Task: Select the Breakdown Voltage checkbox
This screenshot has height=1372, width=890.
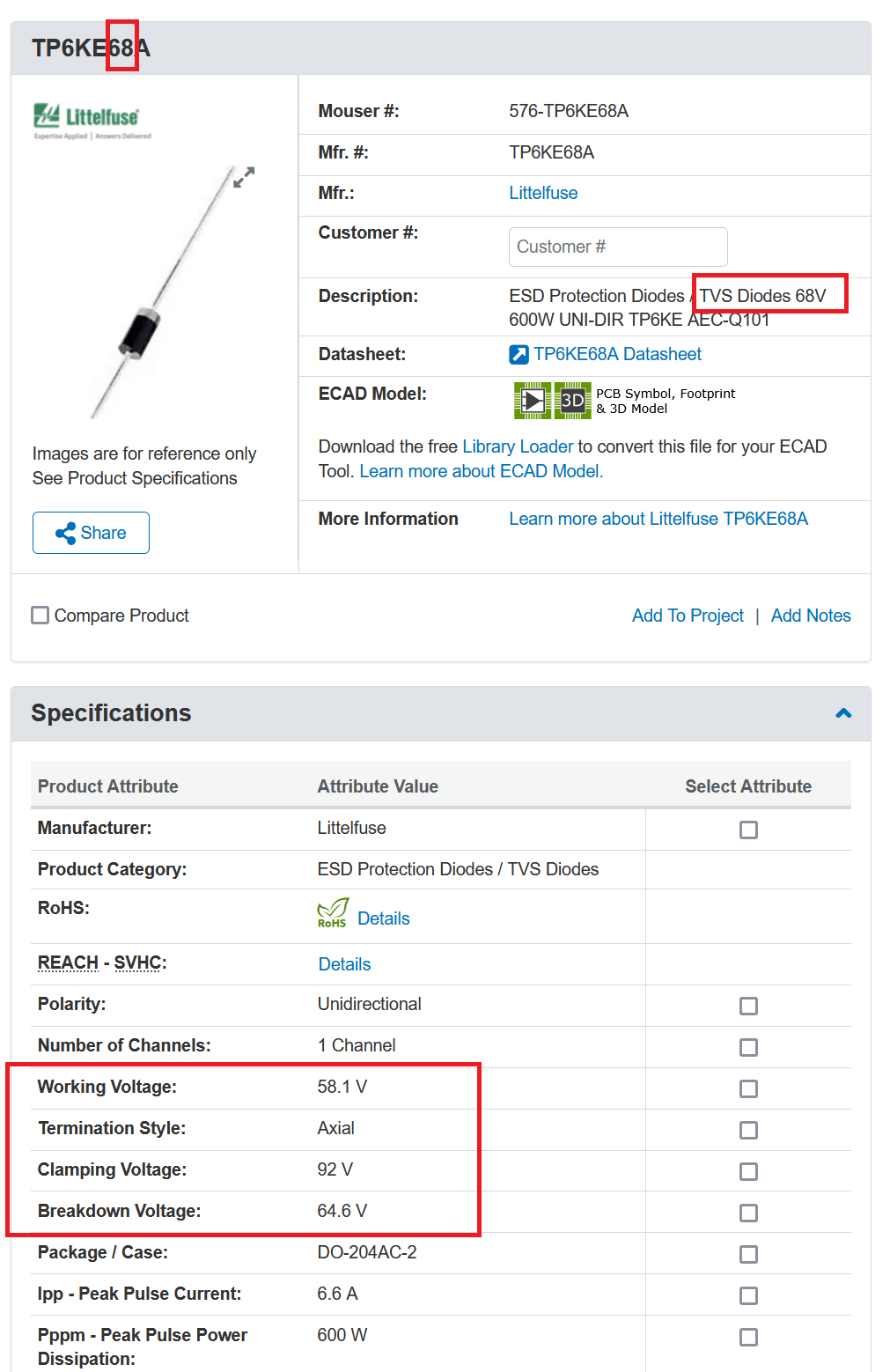Action: coord(748,1213)
